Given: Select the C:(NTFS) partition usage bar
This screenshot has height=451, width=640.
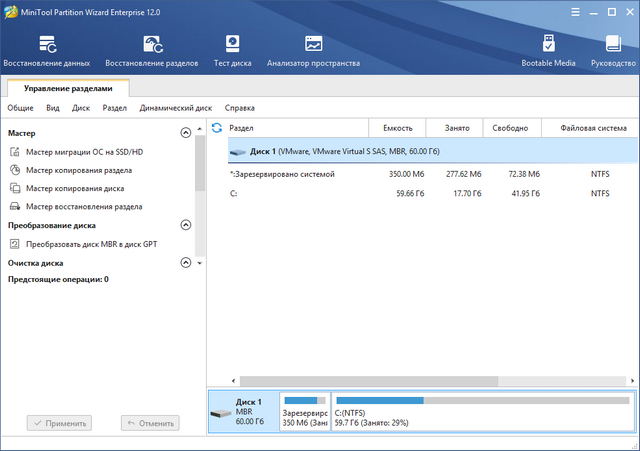Looking at the screenshot, I should 482,411.
